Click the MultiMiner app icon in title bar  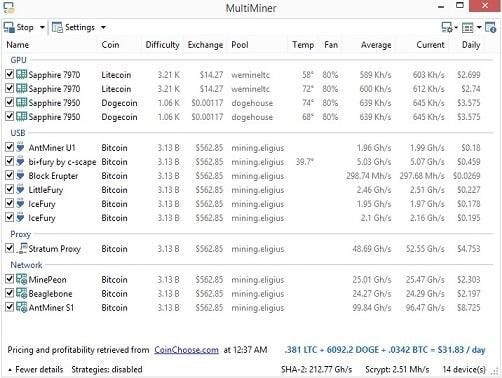[x=9, y=7]
